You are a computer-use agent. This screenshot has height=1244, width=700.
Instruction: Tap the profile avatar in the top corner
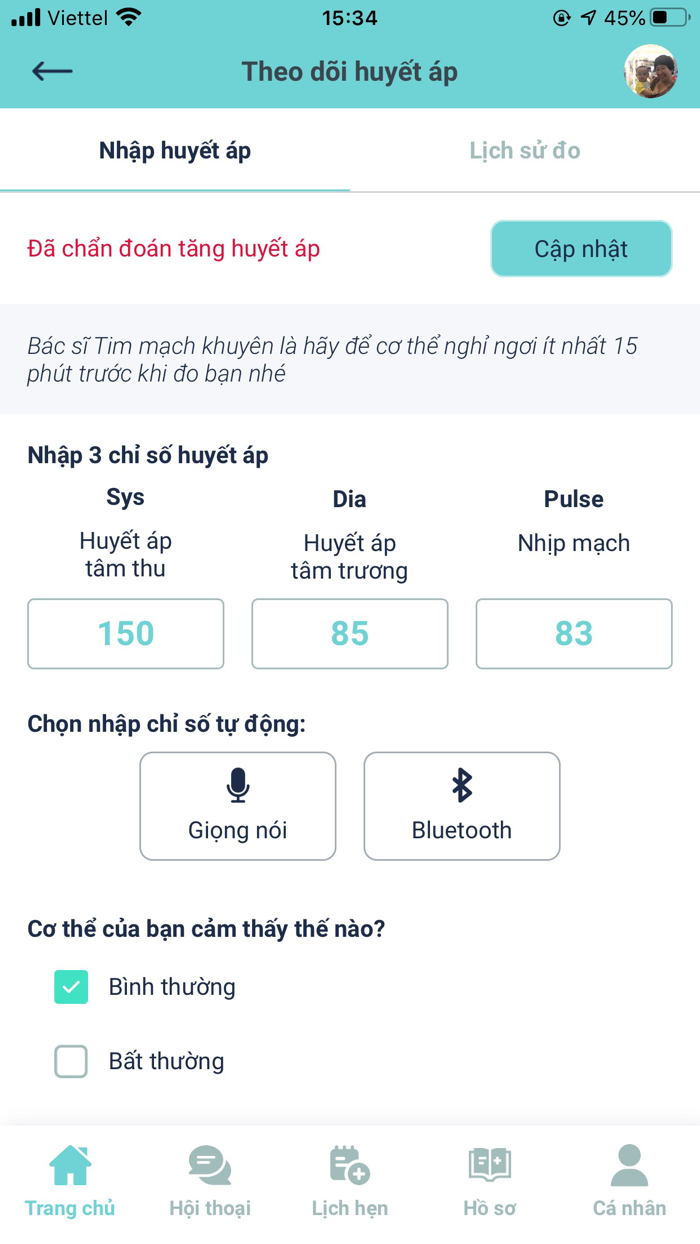click(651, 71)
